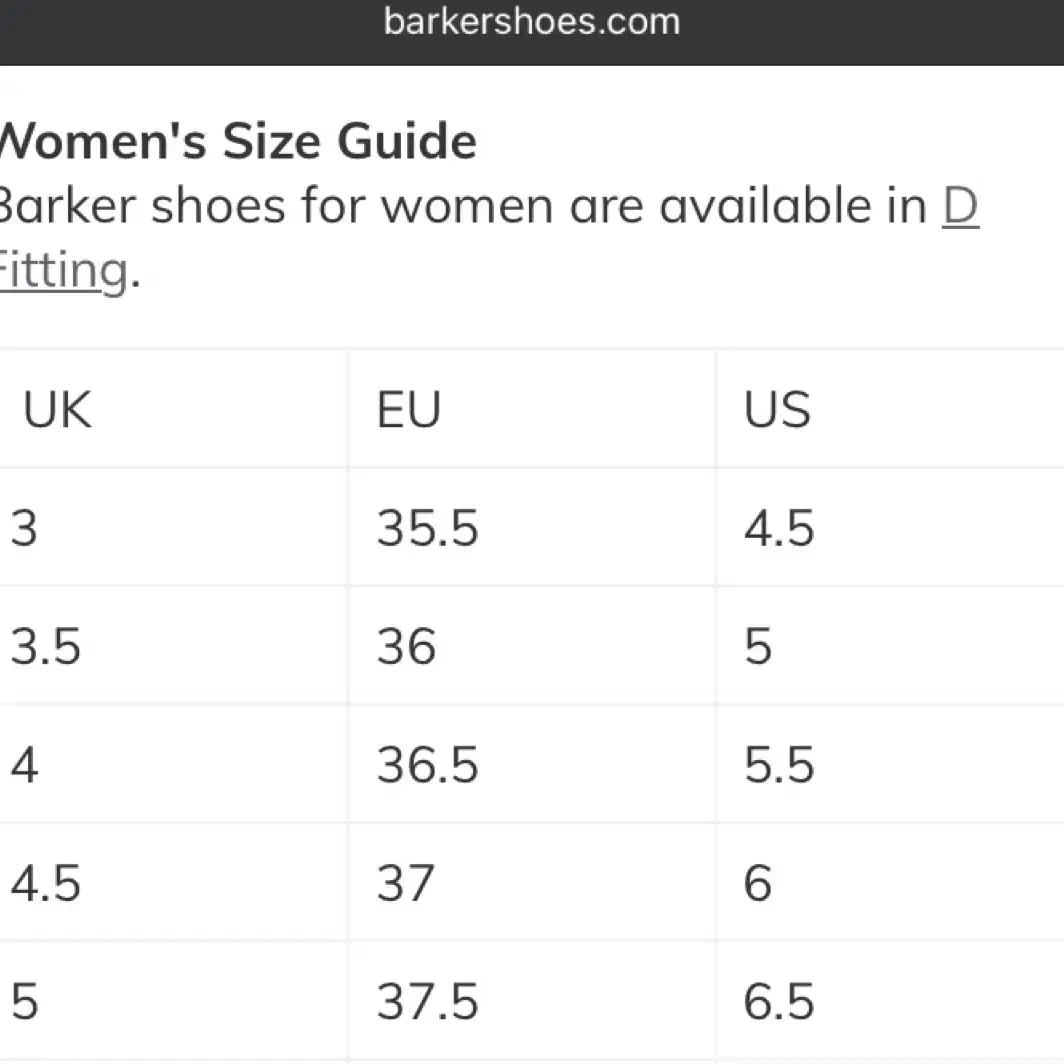Image resolution: width=1064 pixels, height=1064 pixels.
Task: Select EU size 36.5 cell
Action: 532,764
